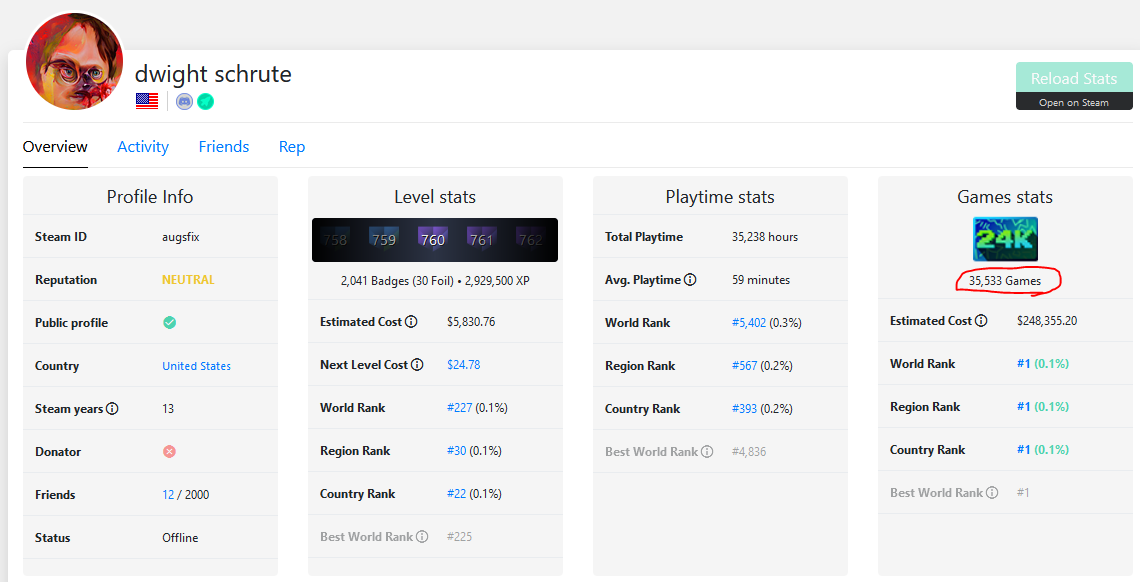This screenshot has height=582, width=1140.
Task: Click the Playtime stats heading
Action: pos(720,197)
